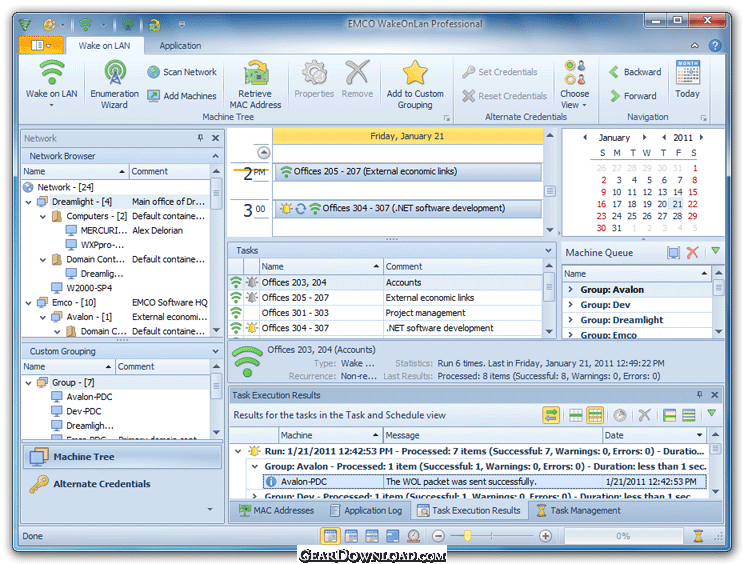This screenshot has height=564, width=744.
Task: Go to next year in calendar
Action: tap(701, 138)
